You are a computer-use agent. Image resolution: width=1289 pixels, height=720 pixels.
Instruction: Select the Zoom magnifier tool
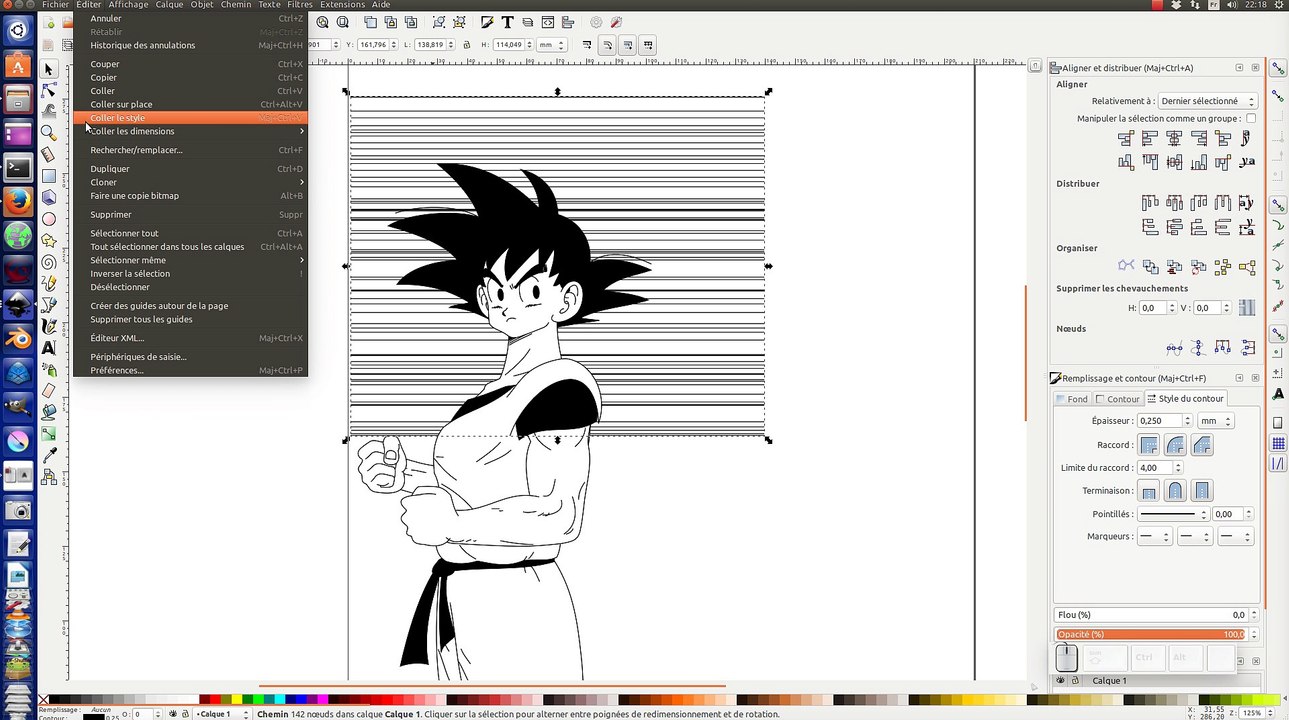(x=49, y=132)
